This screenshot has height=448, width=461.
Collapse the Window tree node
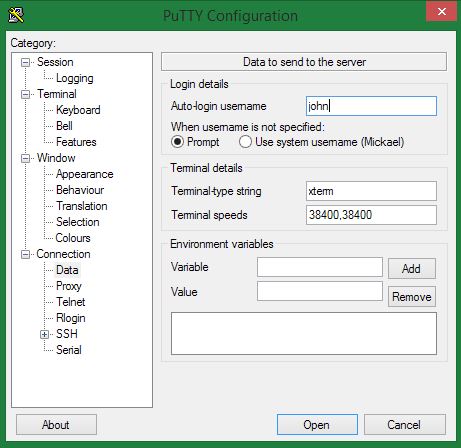click(25, 158)
